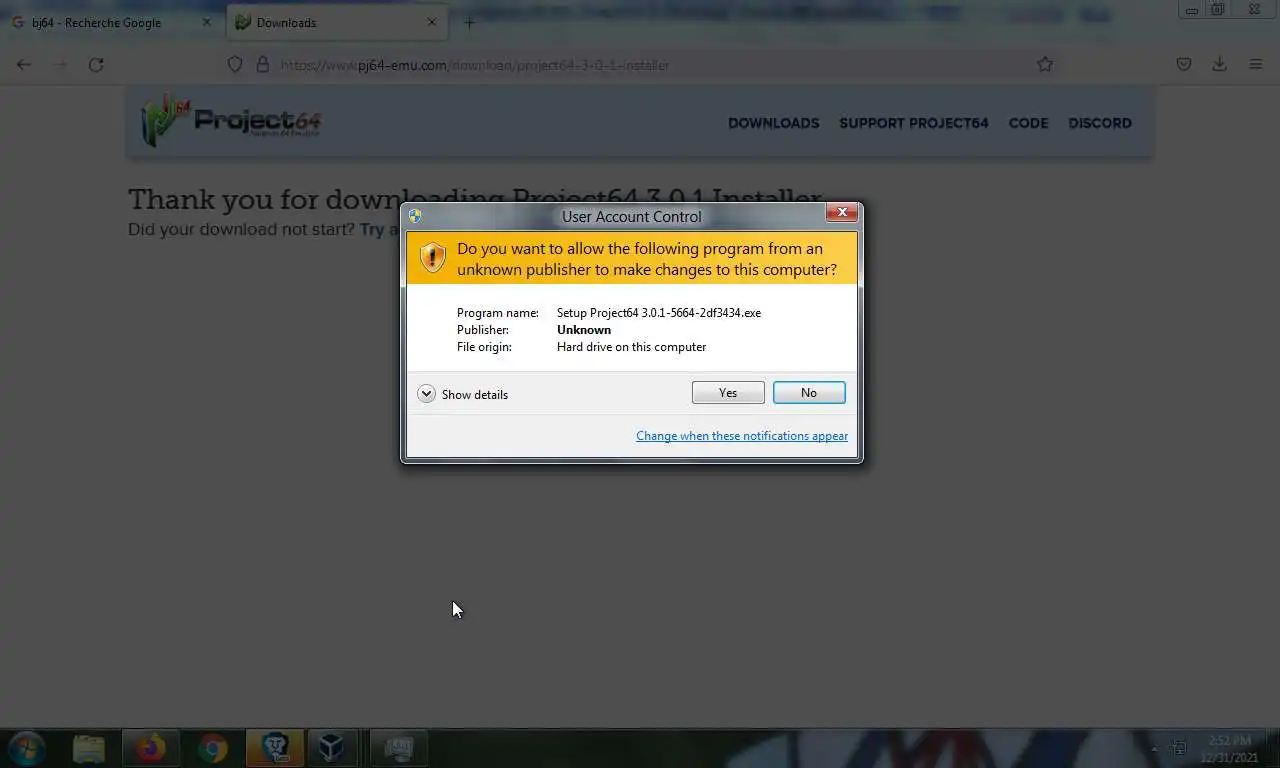This screenshot has height=768, width=1280.
Task: Click the small shield icon in dialog title bar
Action: tap(415, 215)
